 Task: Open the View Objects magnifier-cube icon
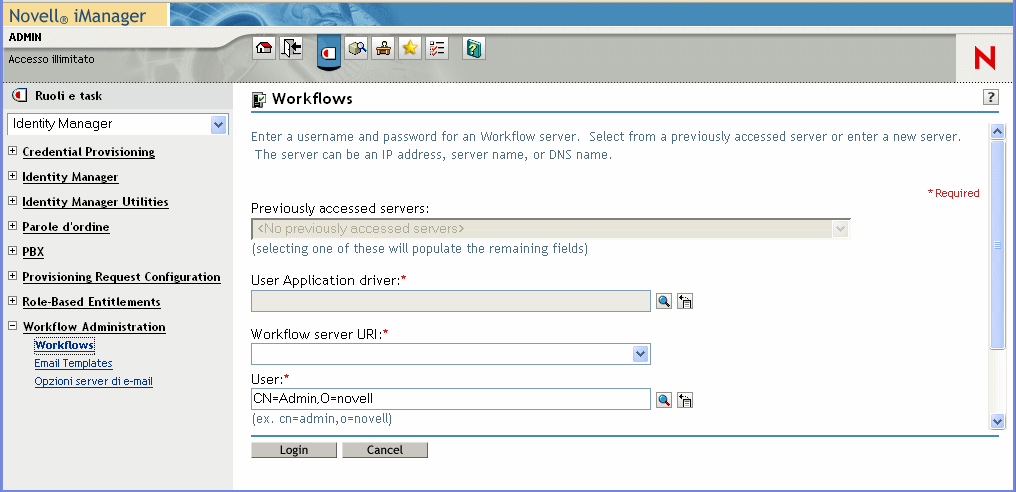(x=356, y=48)
